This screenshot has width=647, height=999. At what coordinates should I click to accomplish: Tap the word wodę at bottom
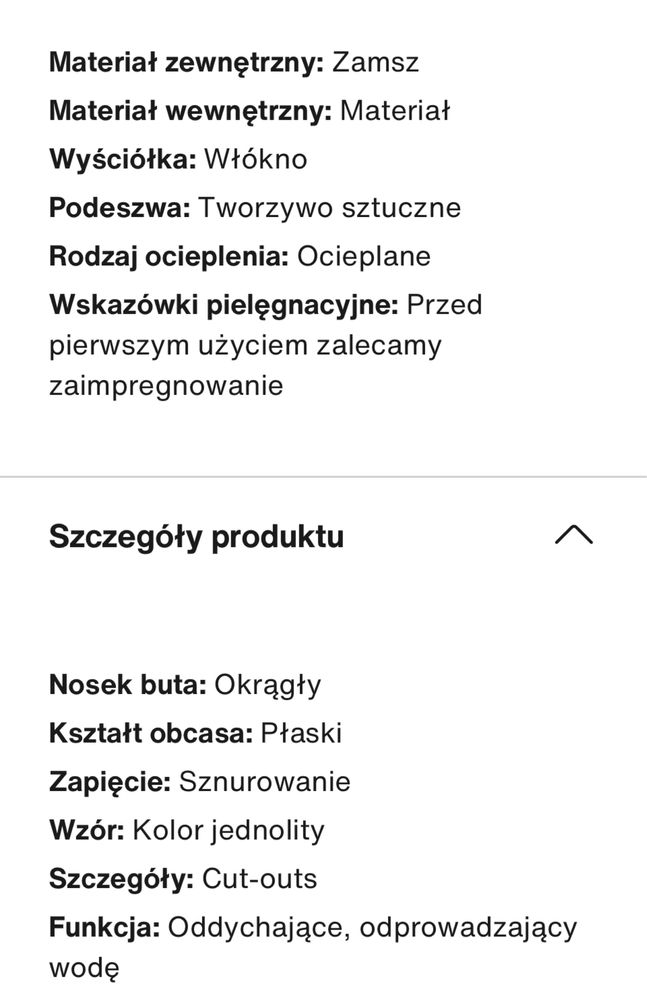pyautogui.click(x=83, y=968)
